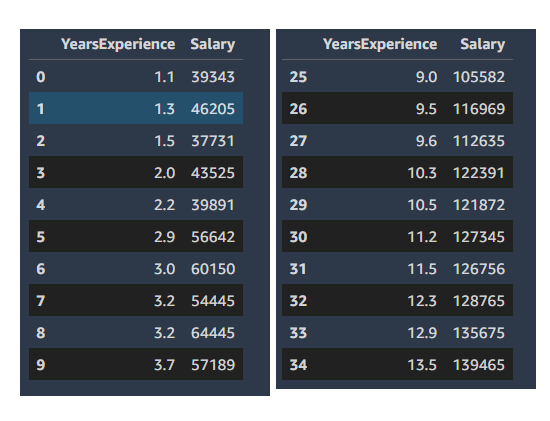Click the 10.3 years experience cell

pyautogui.click(x=422, y=173)
